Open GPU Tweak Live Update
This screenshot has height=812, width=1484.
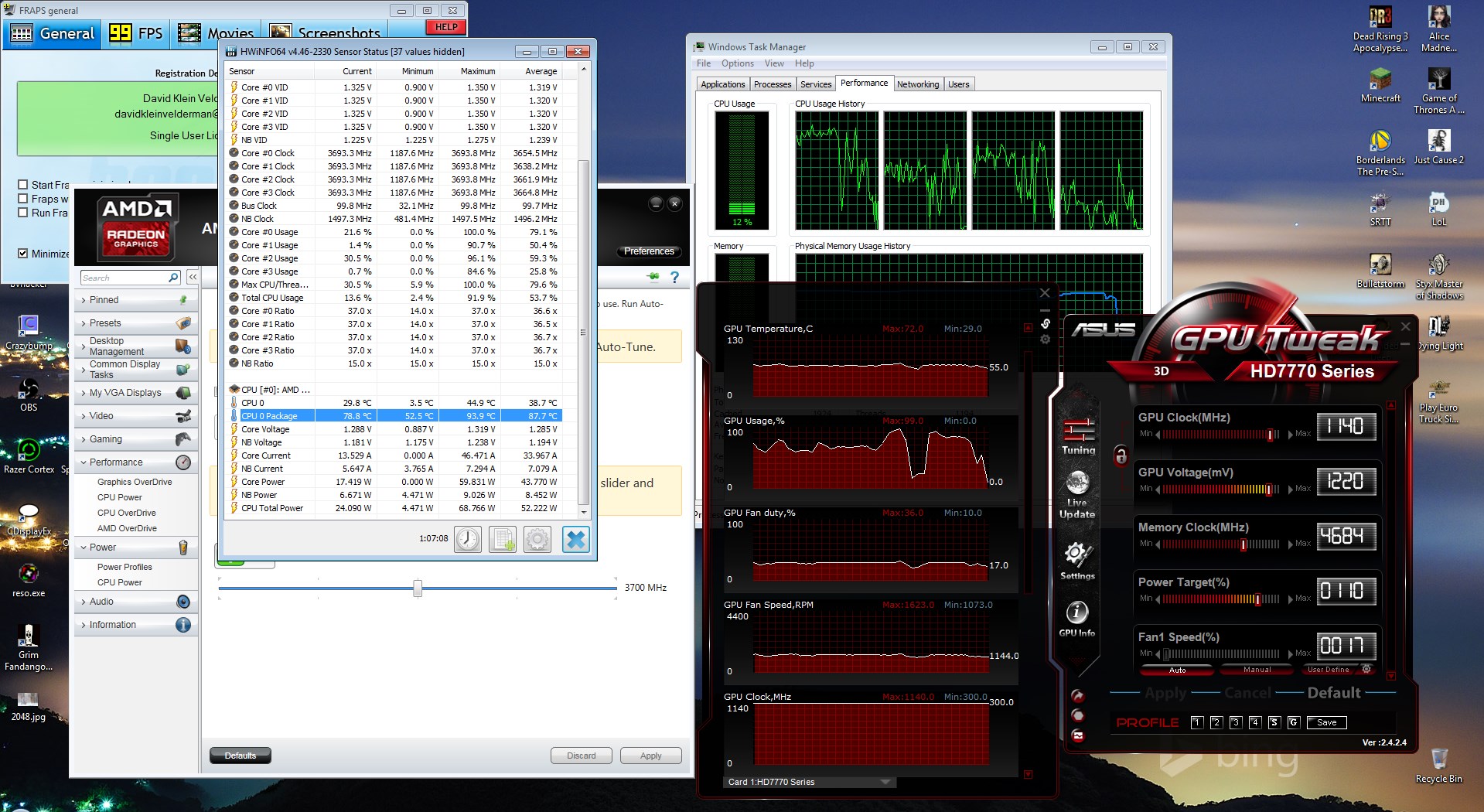pos(1077,495)
